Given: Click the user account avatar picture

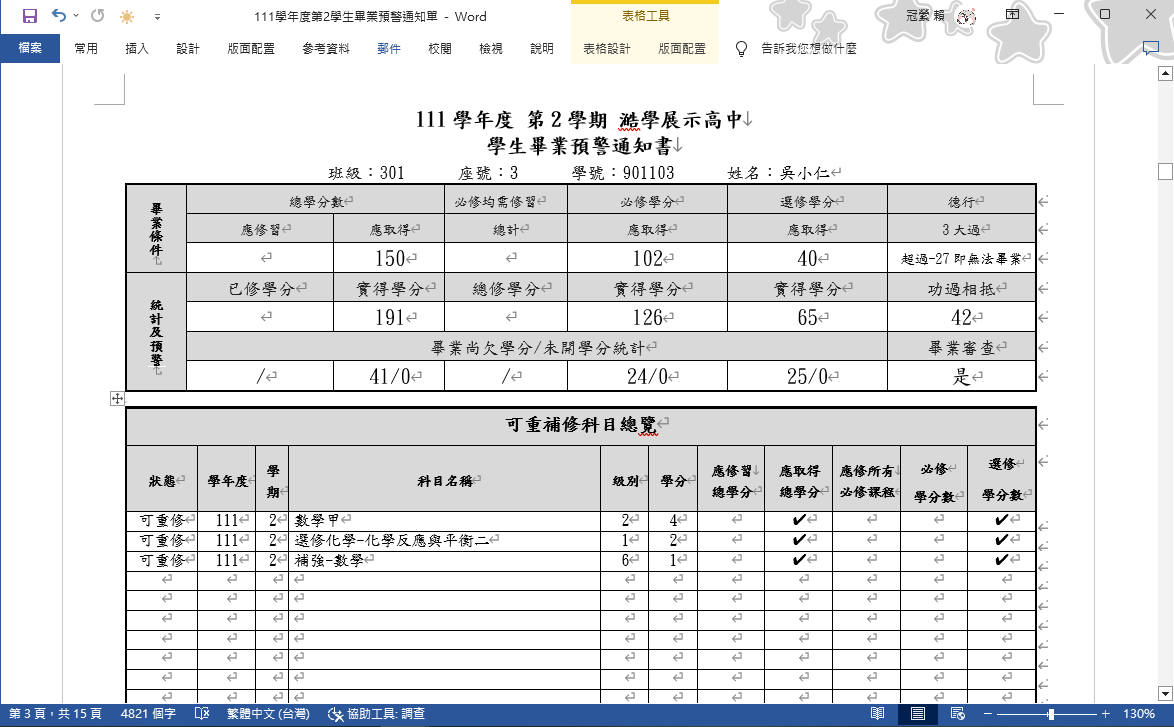Looking at the screenshot, I should pyautogui.click(x=967, y=16).
